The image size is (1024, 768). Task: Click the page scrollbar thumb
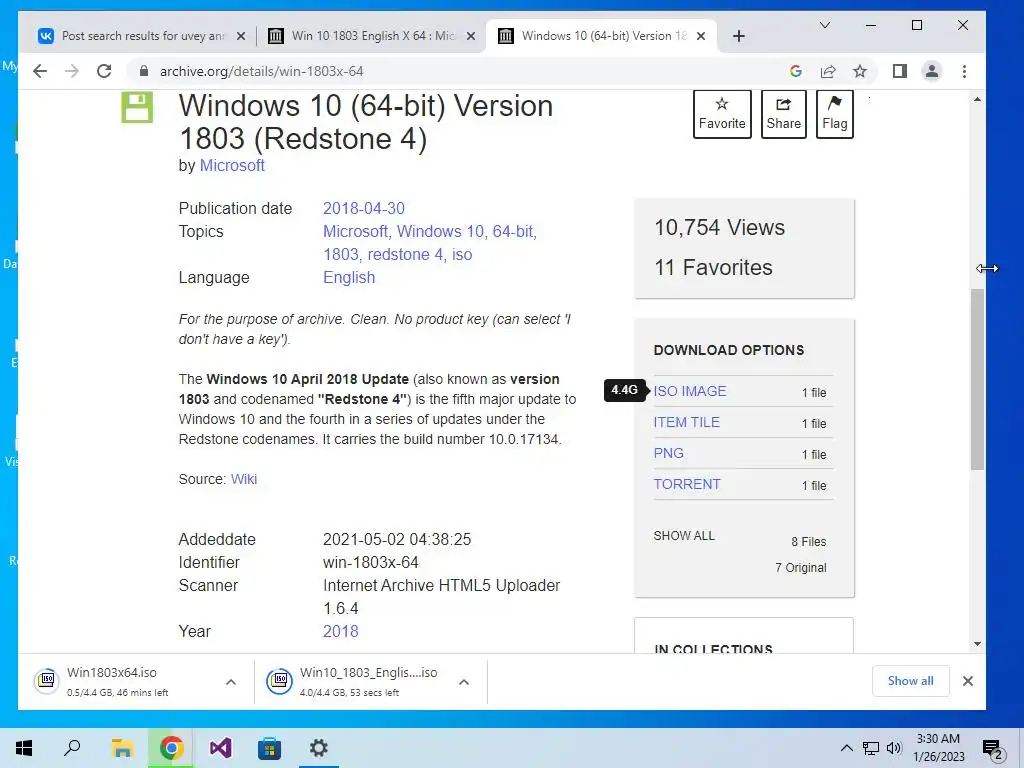point(977,379)
